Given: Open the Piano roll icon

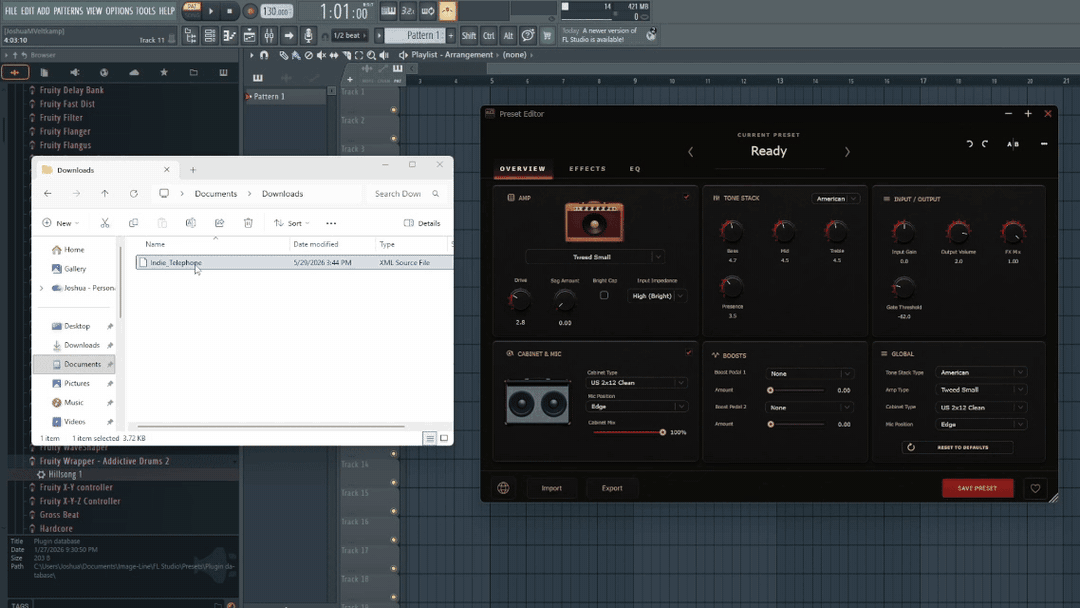Looking at the screenshot, I should [x=229, y=36].
